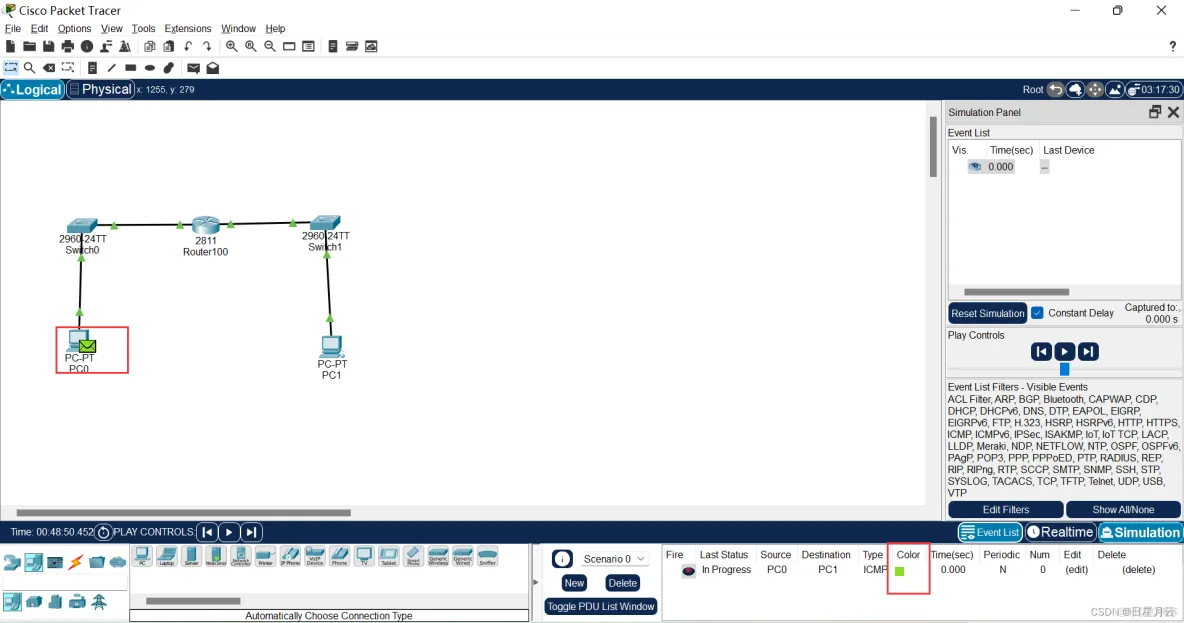Click the Zoom Out magnifier icon
Image resolution: width=1184 pixels, height=623 pixels.
point(270,47)
